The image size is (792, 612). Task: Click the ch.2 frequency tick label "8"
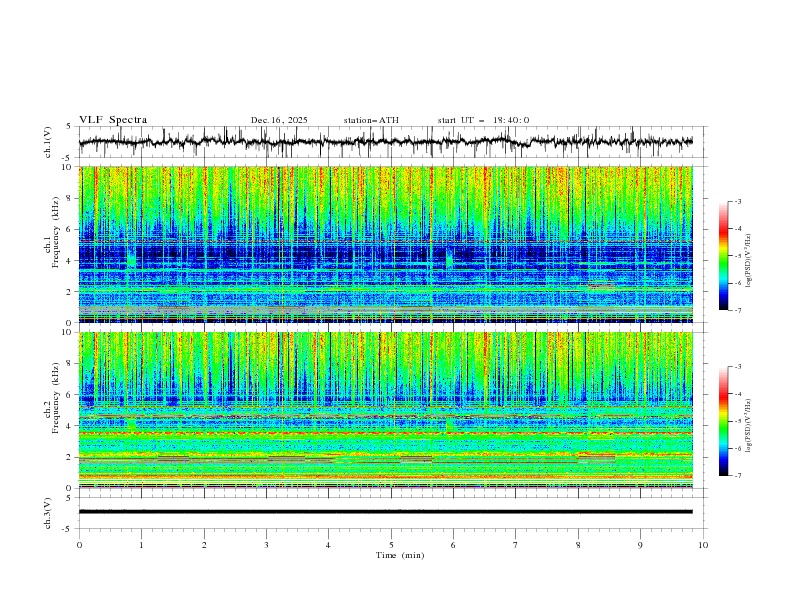pos(70,364)
